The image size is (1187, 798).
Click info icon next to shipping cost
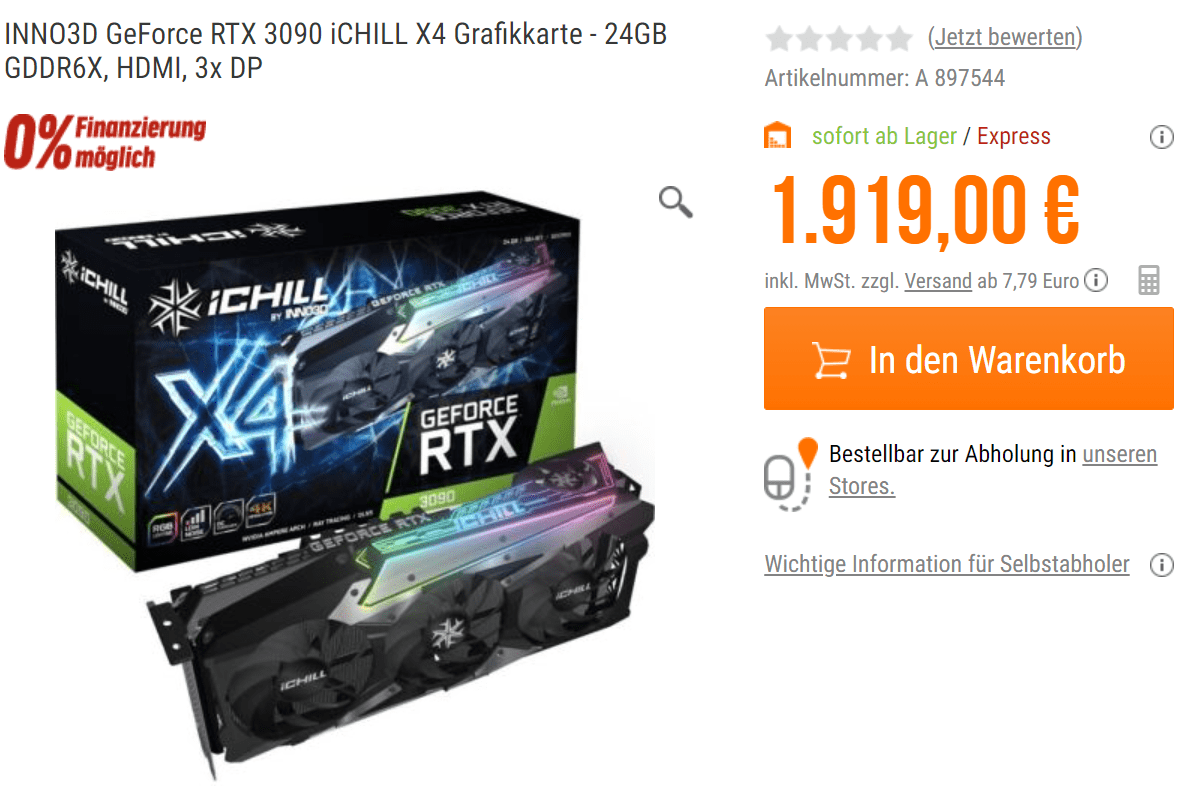[x=1095, y=280]
